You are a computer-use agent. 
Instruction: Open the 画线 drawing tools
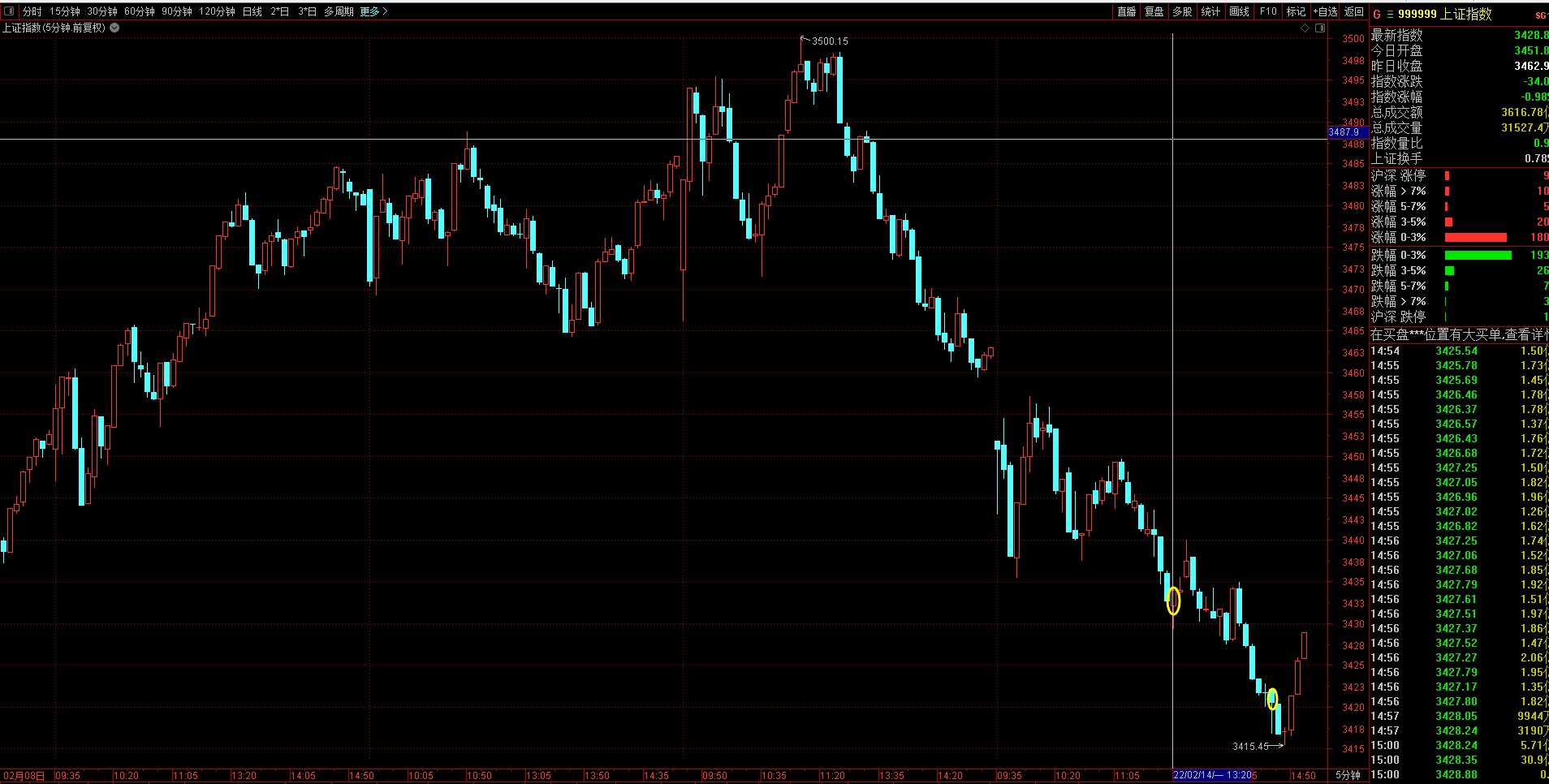coord(1239,11)
